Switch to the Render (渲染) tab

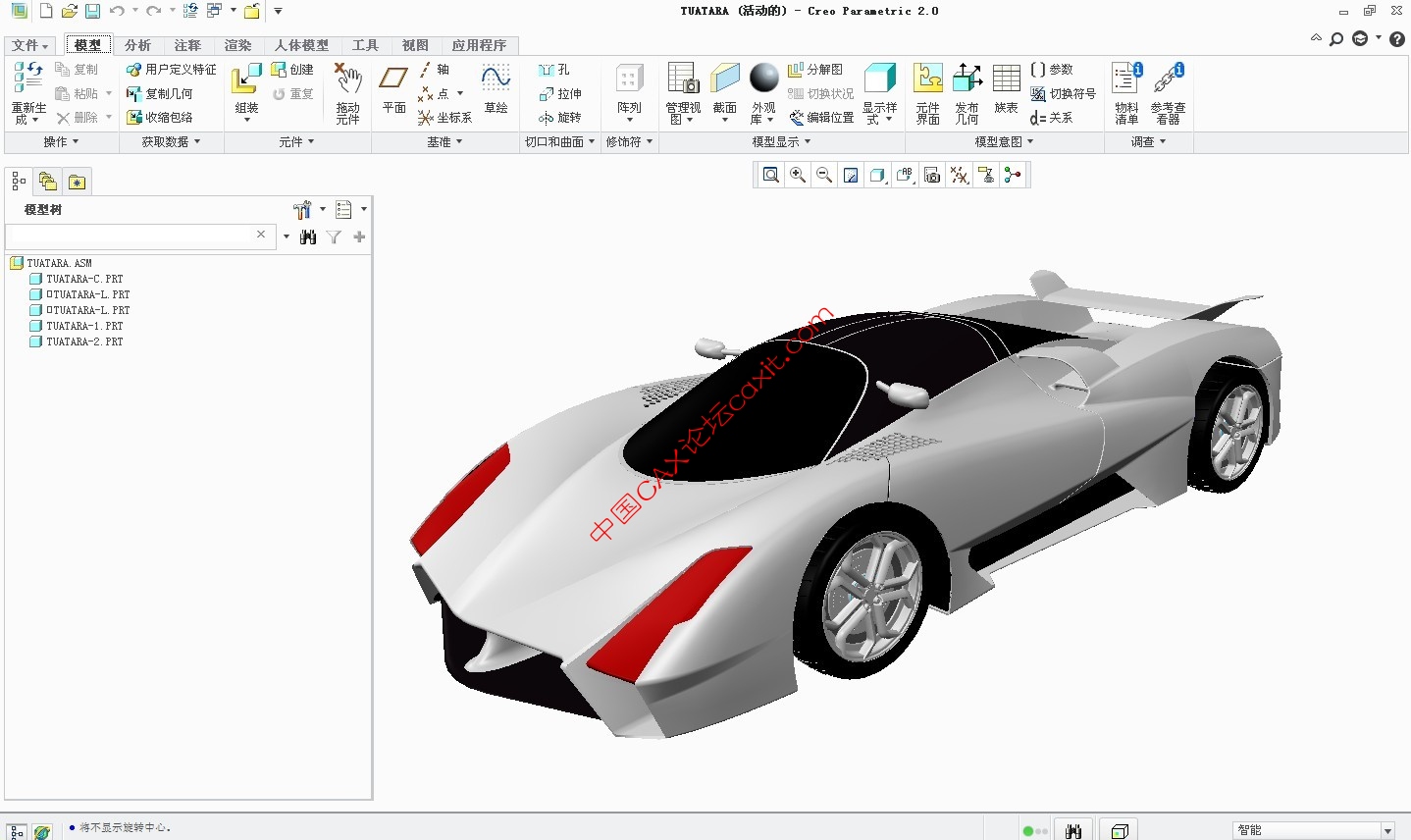[237, 45]
